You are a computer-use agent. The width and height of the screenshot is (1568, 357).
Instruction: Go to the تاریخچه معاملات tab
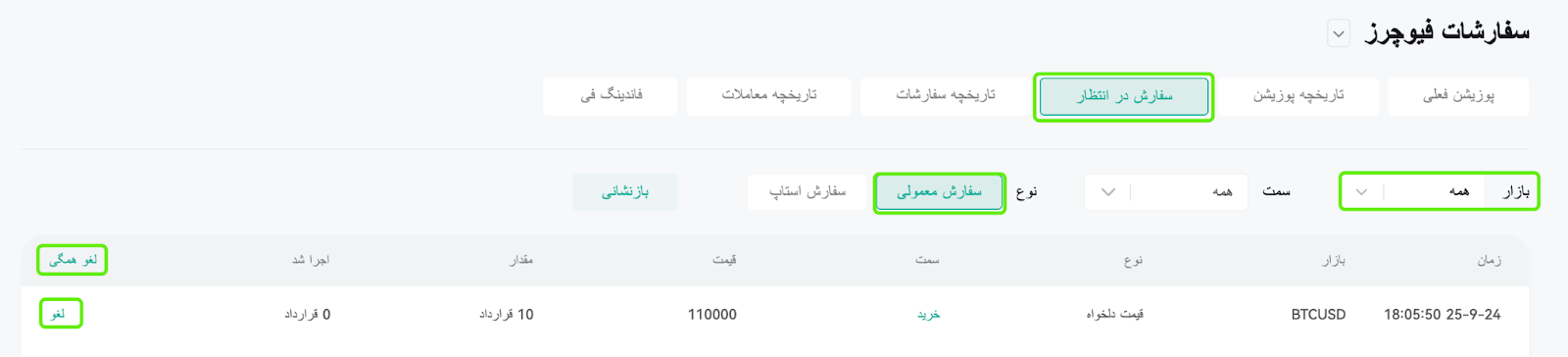coord(769,96)
